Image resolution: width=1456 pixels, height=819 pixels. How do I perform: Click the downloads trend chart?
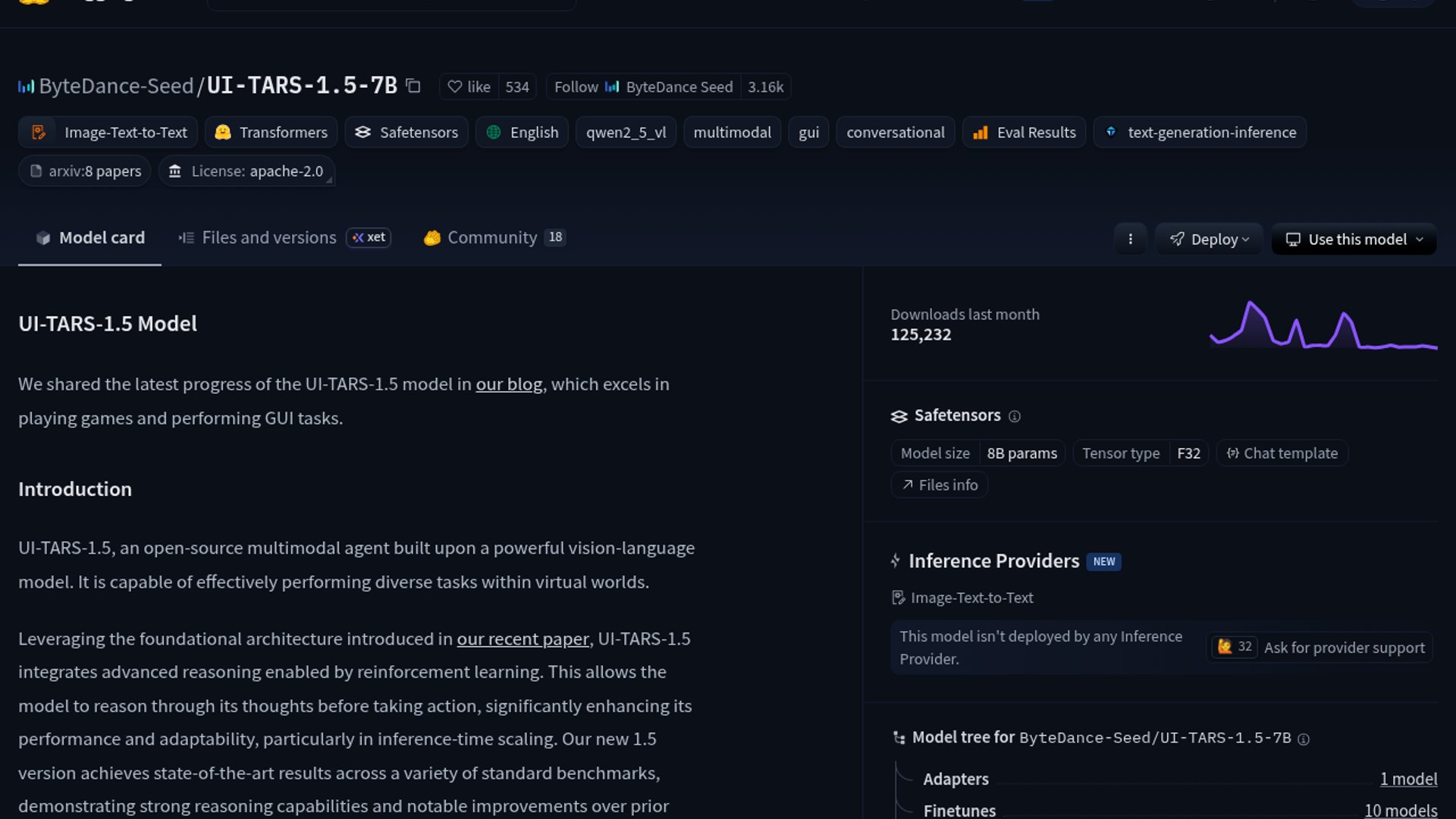pos(1323,326)
